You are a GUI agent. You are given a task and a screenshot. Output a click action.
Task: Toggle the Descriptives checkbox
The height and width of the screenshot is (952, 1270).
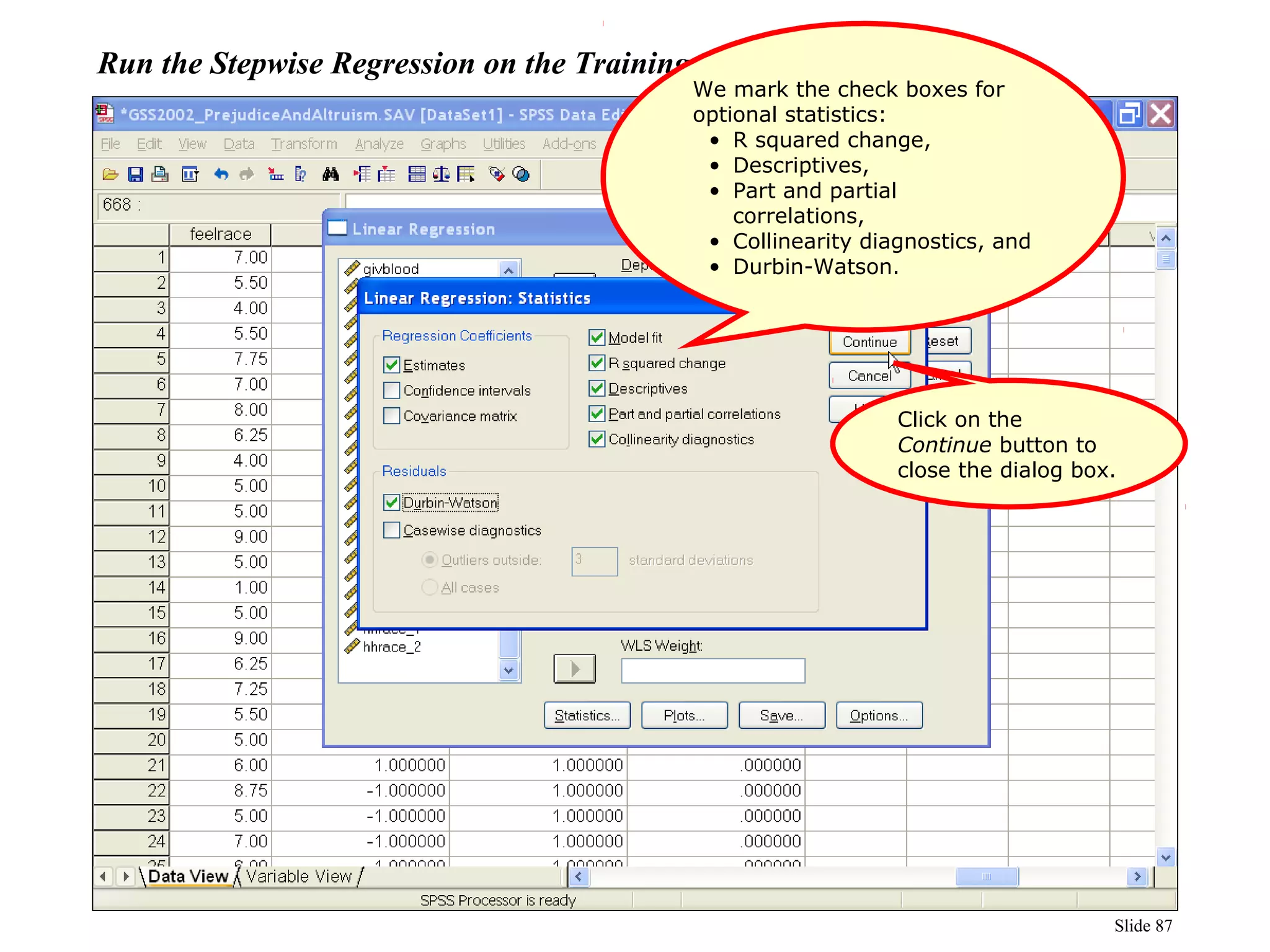pyautogui.click(x=597, y=389)
